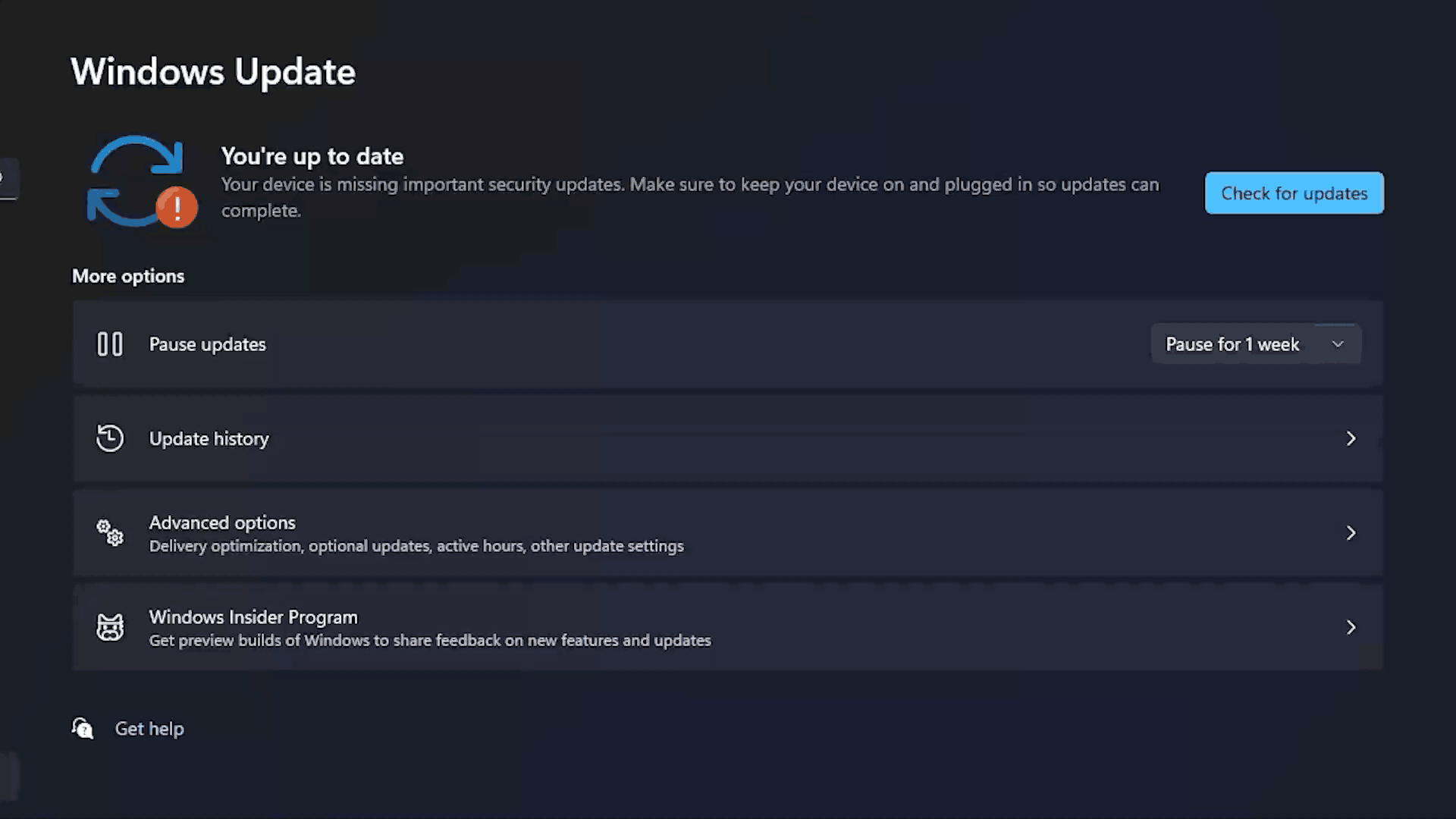Image resolution: width=1456 pixels, height=819 pixels.
Task: Click the blue sync arrows update icon
Action: point(135,180)
